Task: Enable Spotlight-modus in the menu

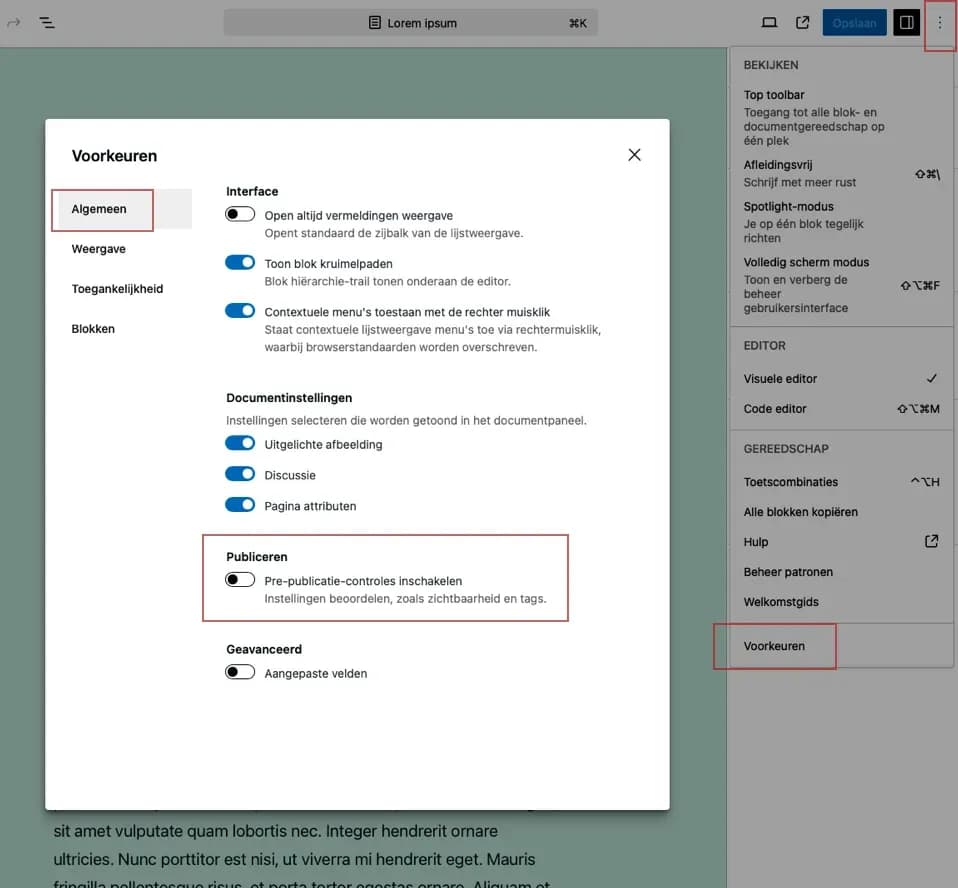Action: [841, 222]
